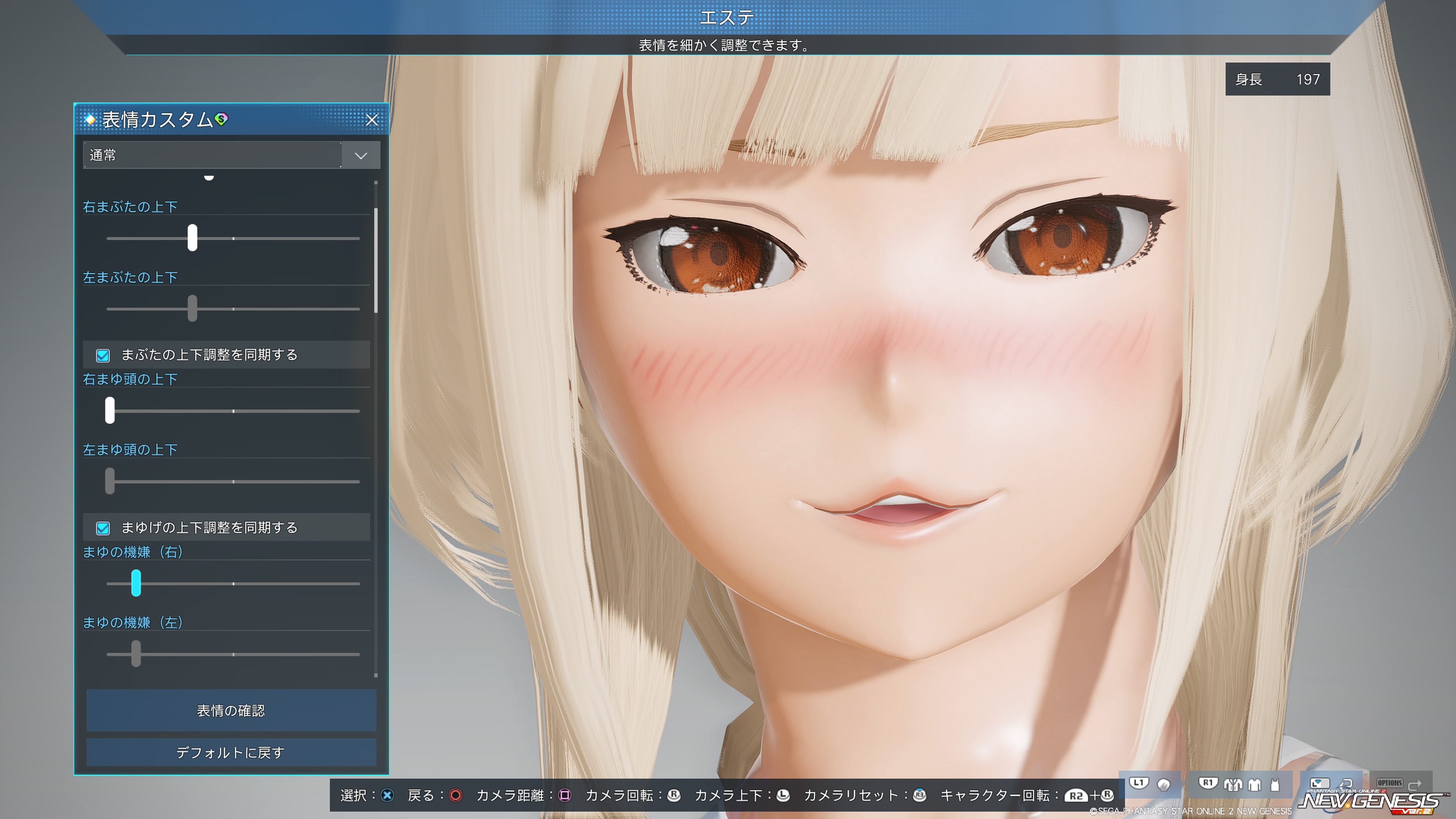Click the panel's vertical scrollbar
The width and height of the screenshot is (1456, 819).
coord(376,260)
